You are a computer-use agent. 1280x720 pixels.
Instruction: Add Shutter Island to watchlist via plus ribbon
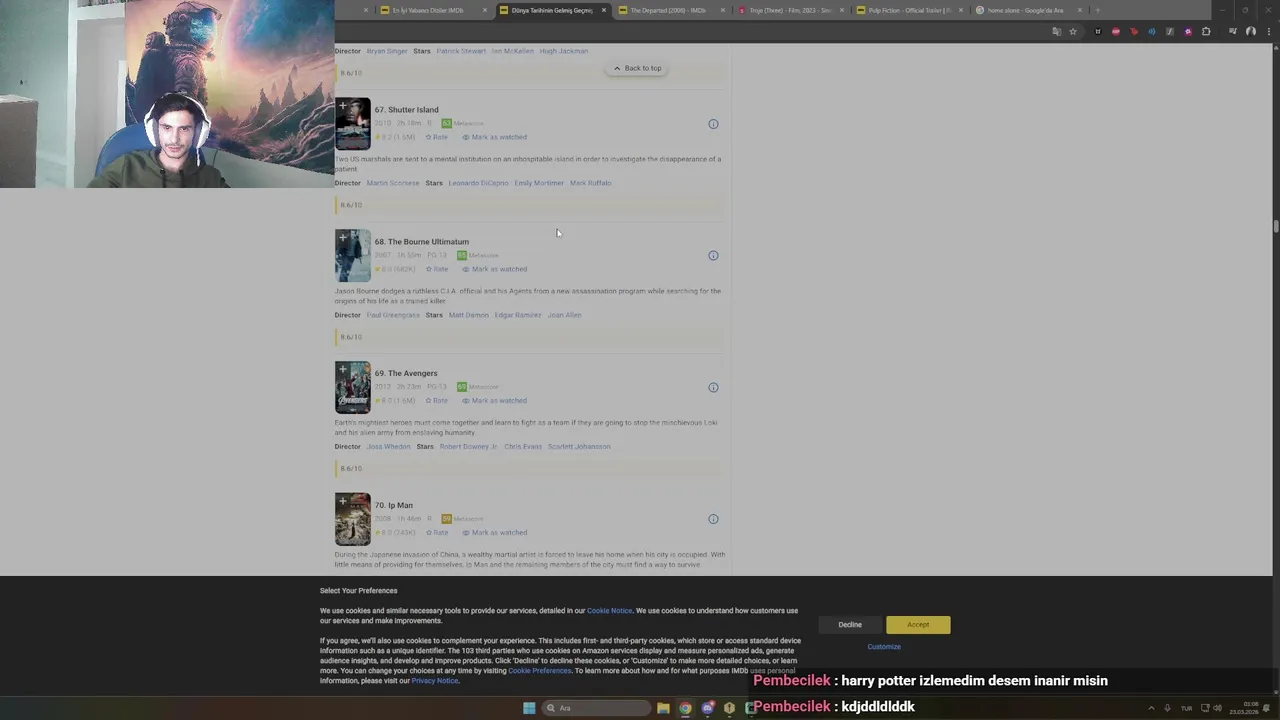(342, 105)
